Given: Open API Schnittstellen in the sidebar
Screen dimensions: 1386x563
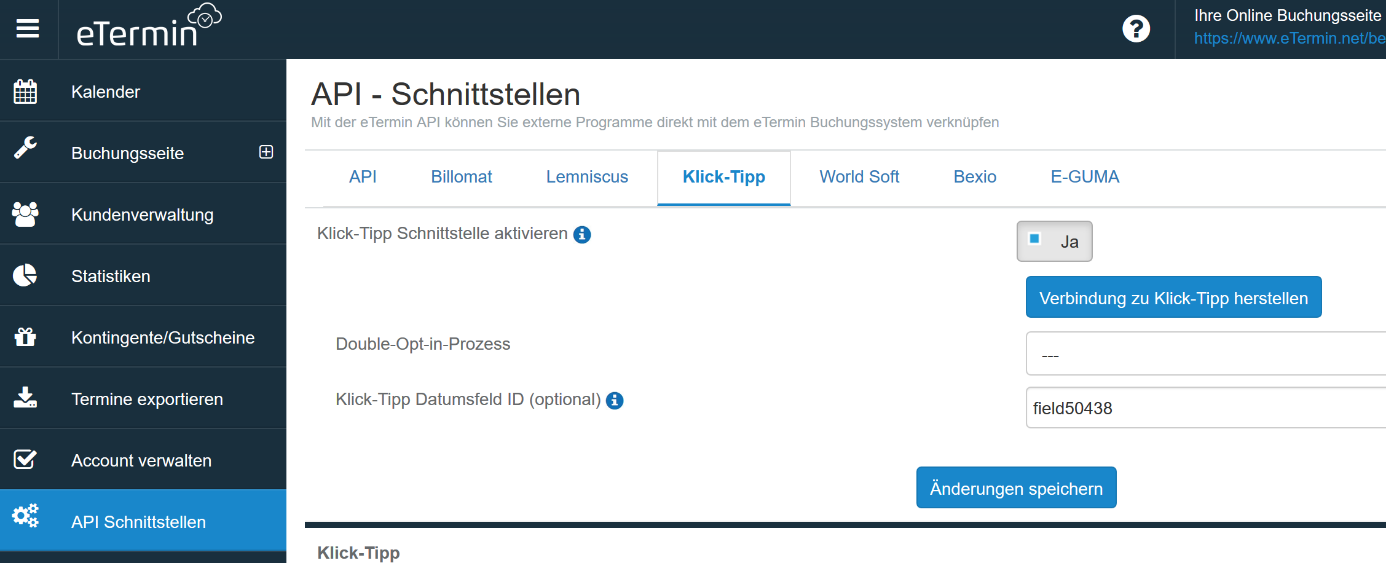Looking at the screenshot, I should (x=143, y=521).
